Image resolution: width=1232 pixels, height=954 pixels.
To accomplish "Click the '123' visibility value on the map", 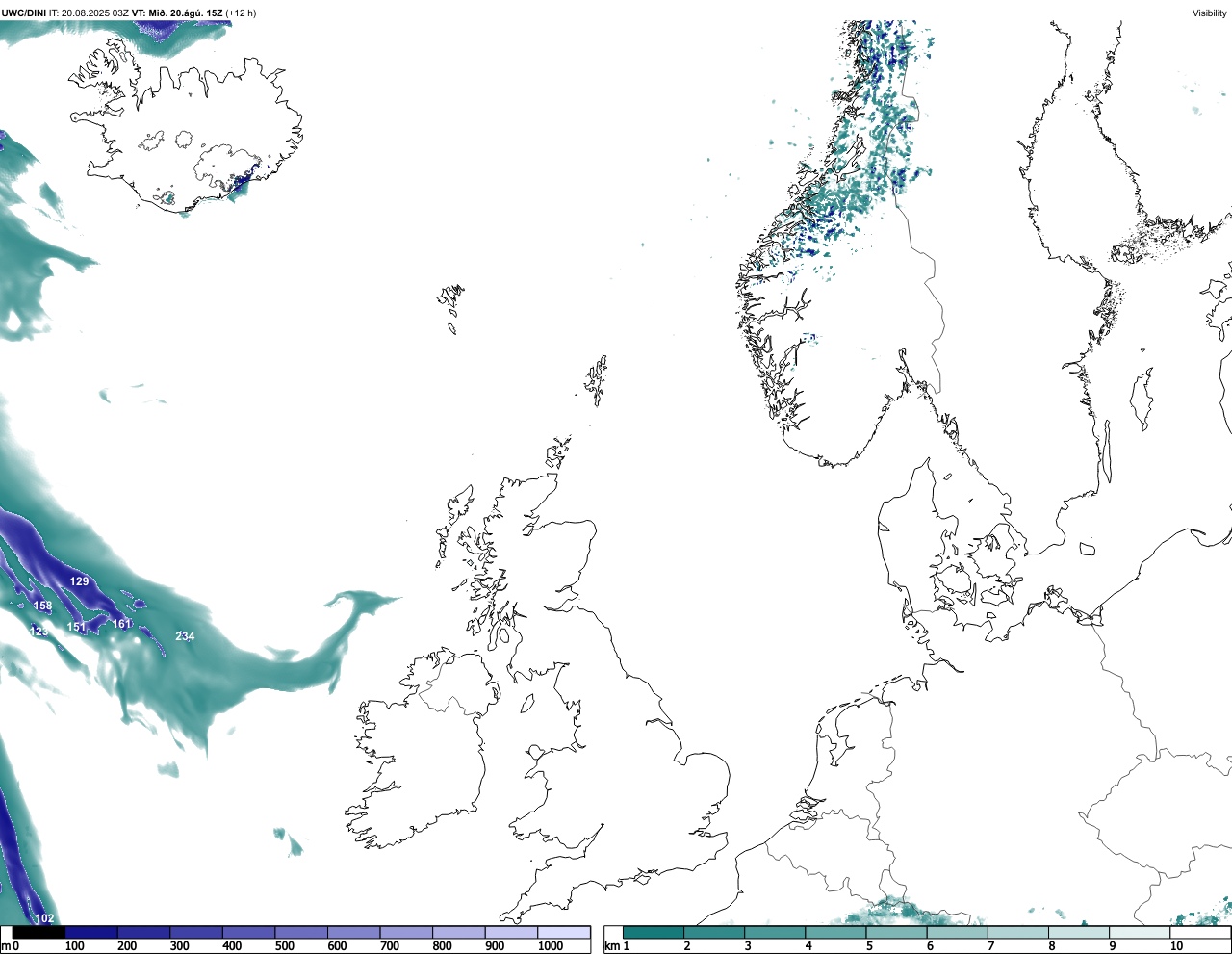I will click(38, 631).
